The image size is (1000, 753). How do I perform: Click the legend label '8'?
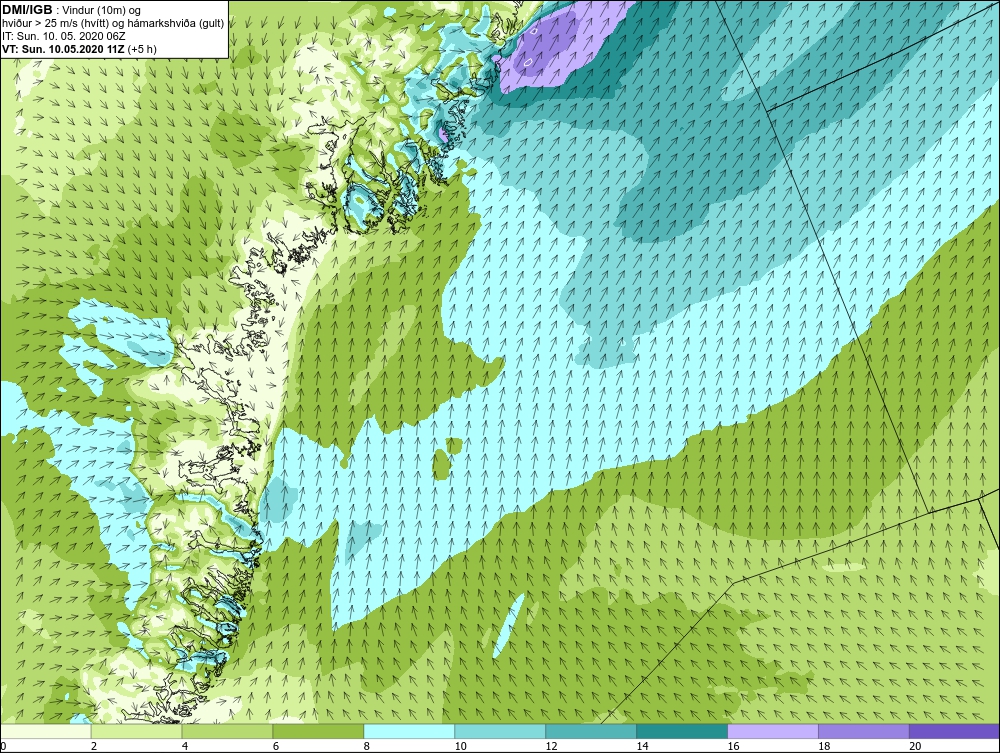tap(367, 746)
